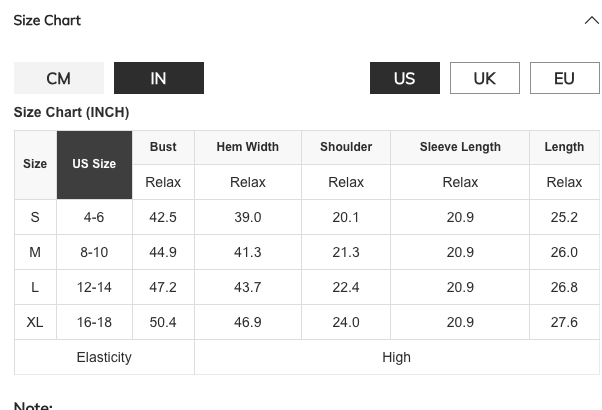Select the S size row label
Screen dimensions: 602x410
[35, 217]
